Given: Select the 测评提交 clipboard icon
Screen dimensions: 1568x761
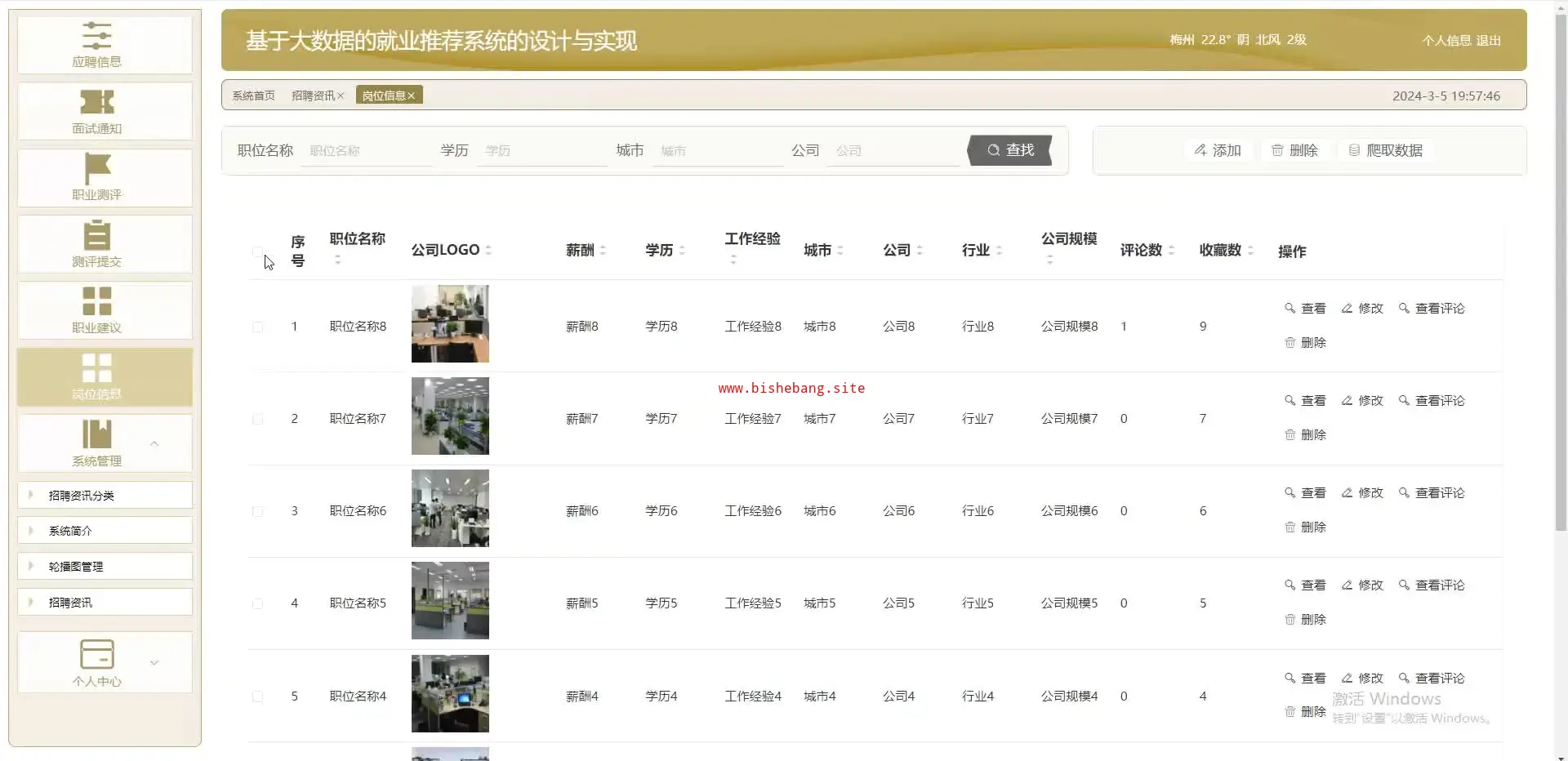Looking at the screenshot, I should (x=96, y=235).
